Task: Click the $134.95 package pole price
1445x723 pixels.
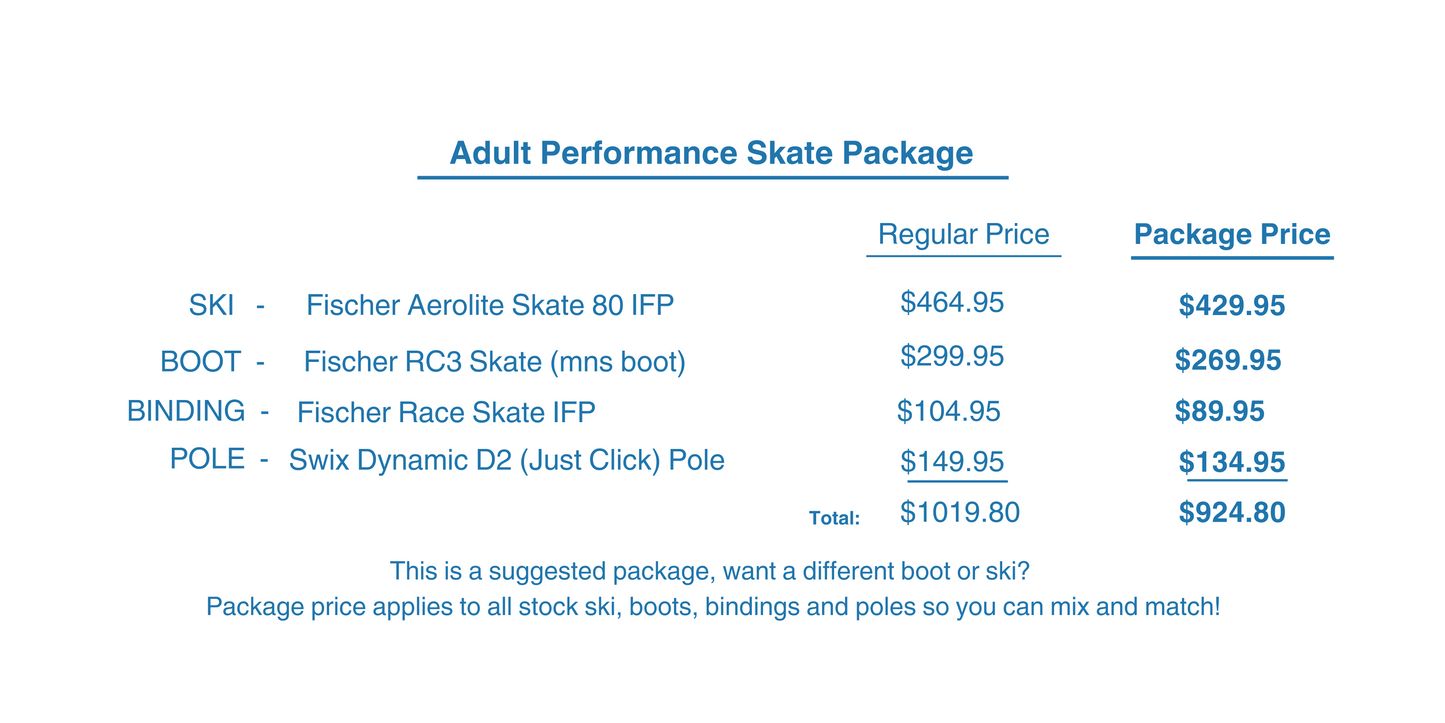Action: pyautogui.click(x=1231, y=462)
